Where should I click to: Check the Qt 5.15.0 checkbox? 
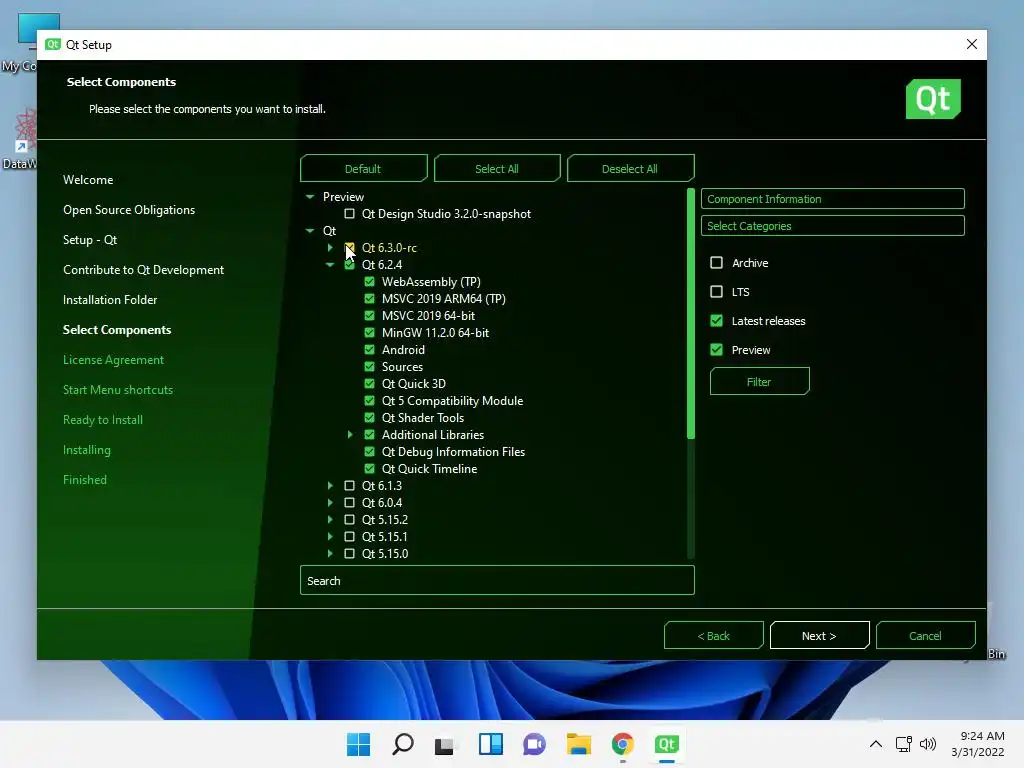[349, 553]
